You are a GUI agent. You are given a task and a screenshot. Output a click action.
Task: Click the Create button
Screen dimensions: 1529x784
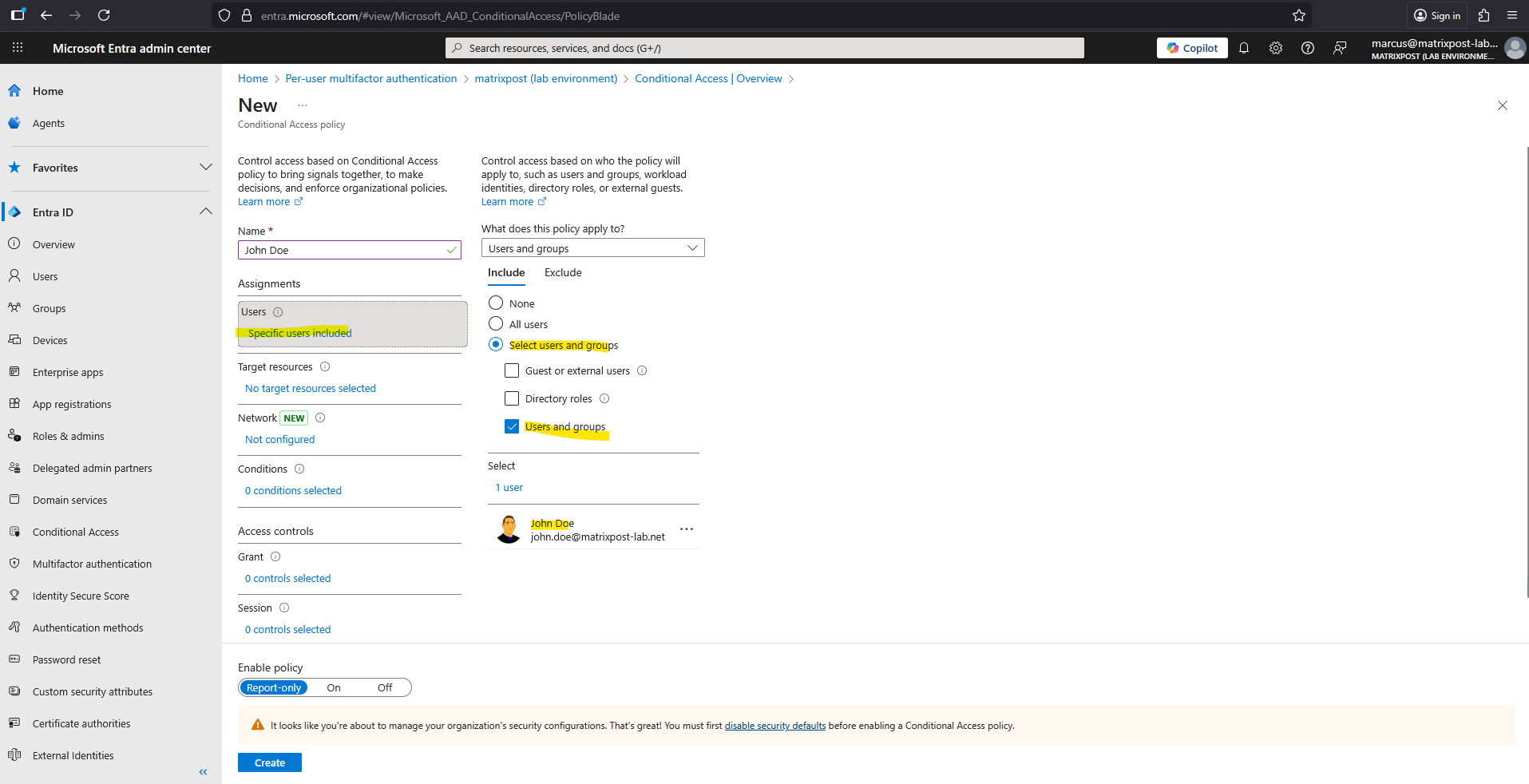pos(269,762)
